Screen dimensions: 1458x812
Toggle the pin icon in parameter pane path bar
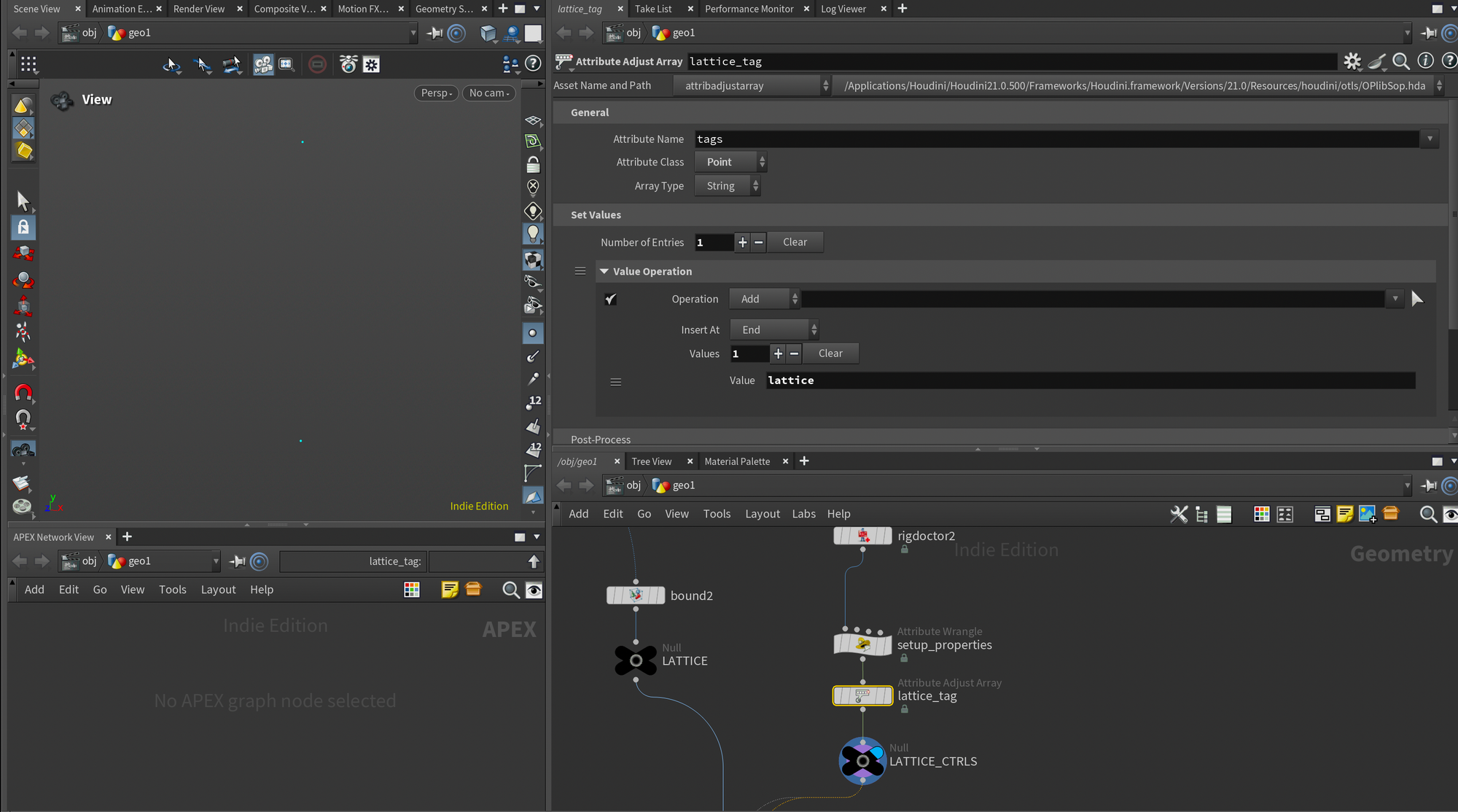pyautogui.click(x=1428, y=33)
